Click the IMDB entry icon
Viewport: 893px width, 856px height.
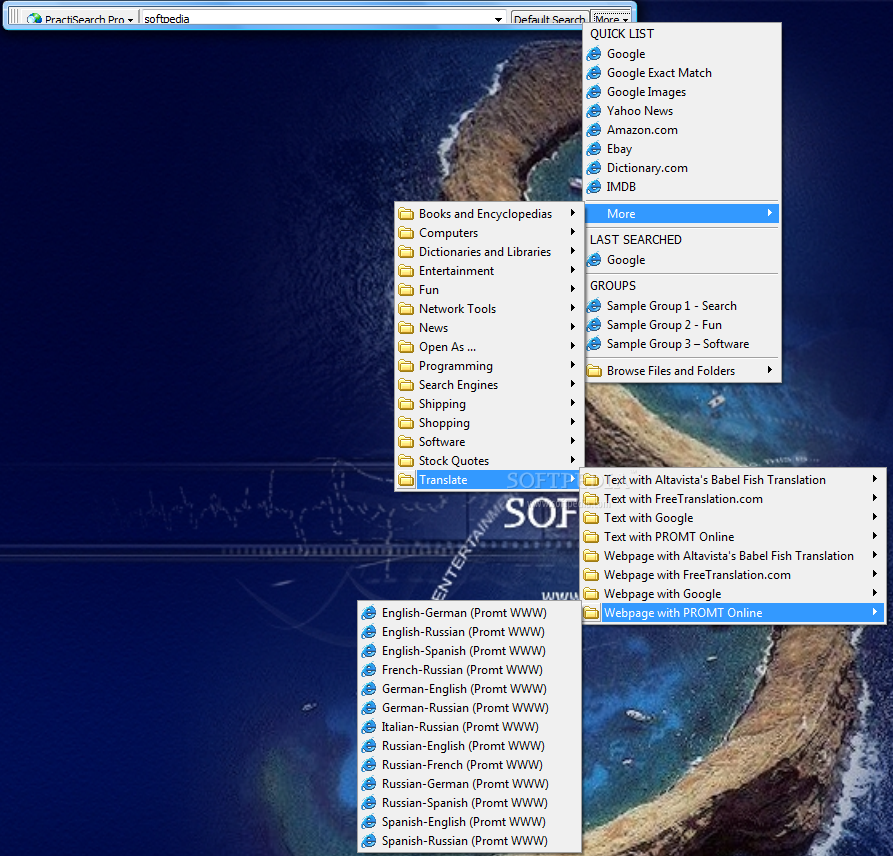pos(594,187)
